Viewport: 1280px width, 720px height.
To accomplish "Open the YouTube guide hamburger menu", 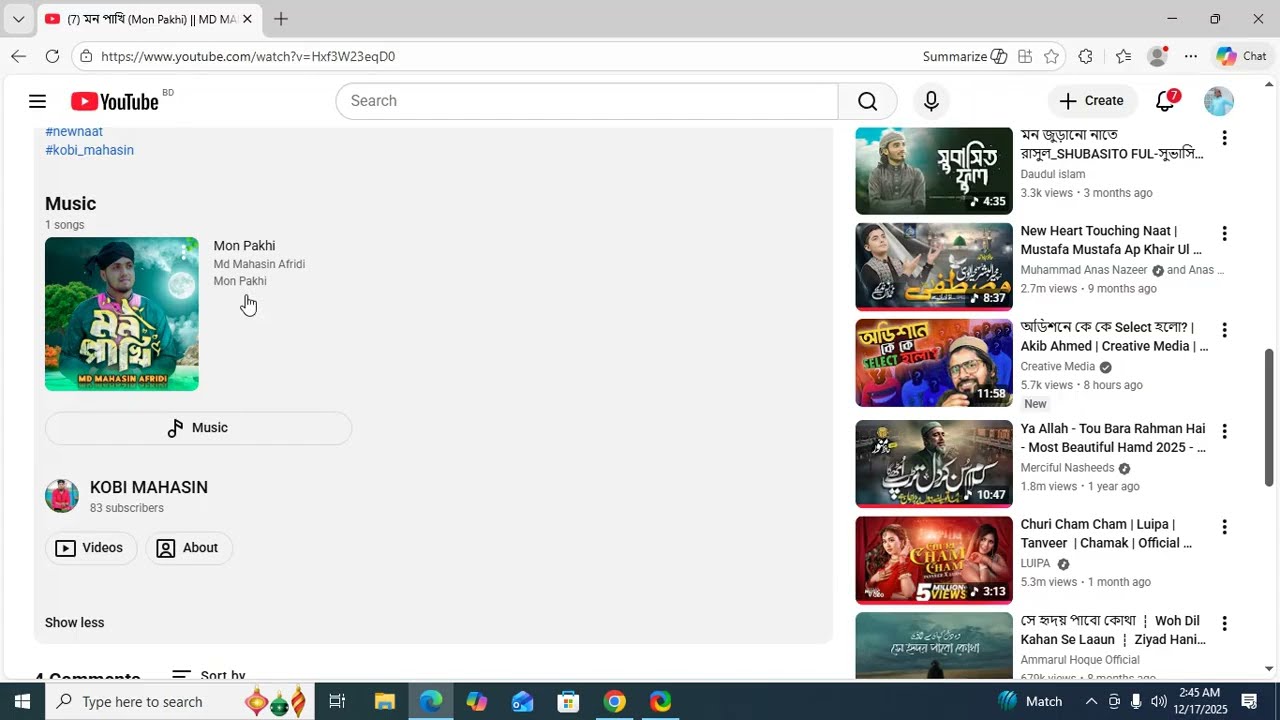I will [x=37, y=101].
